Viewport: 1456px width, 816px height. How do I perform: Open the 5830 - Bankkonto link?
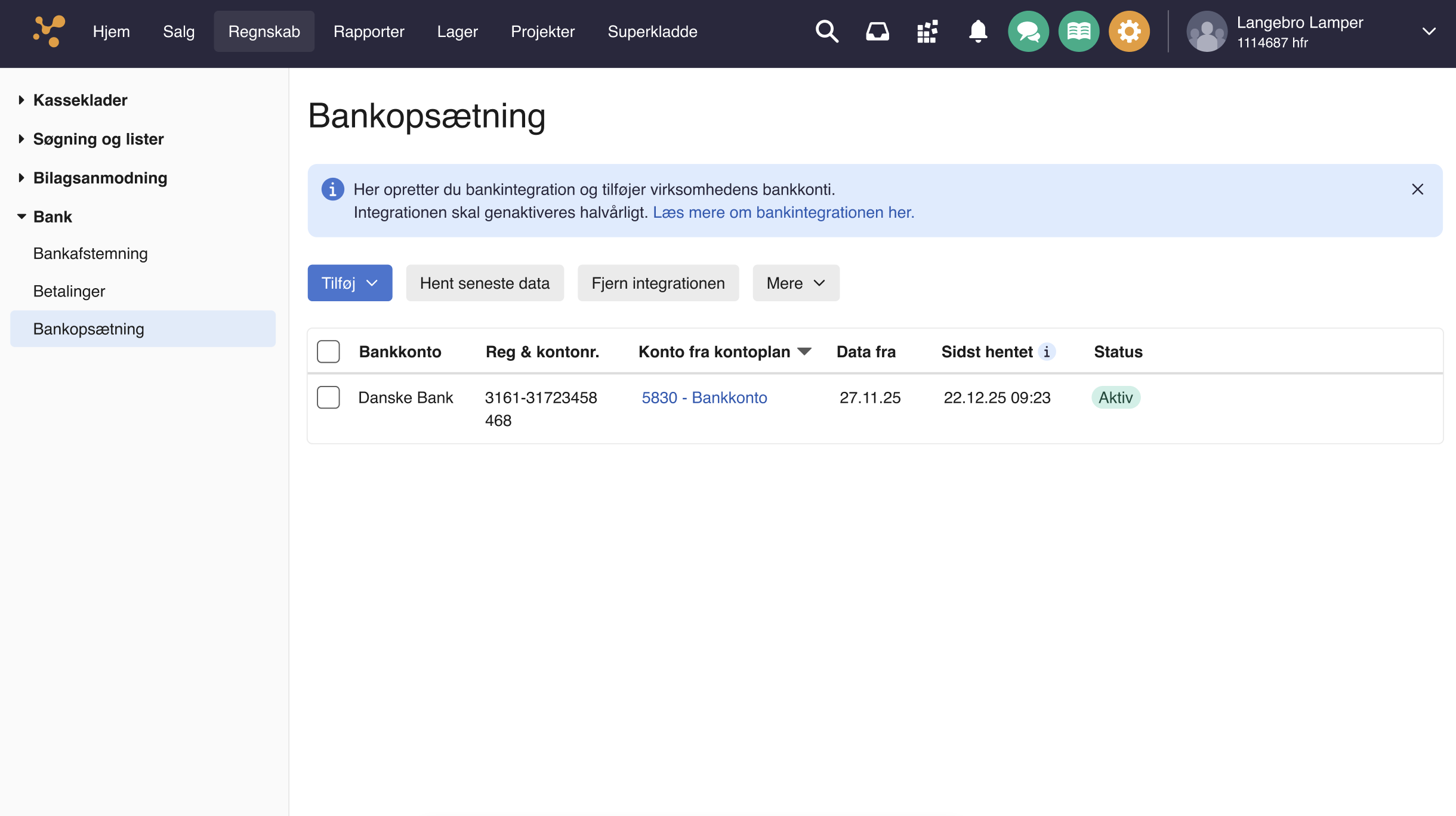(x=704, y=397)
